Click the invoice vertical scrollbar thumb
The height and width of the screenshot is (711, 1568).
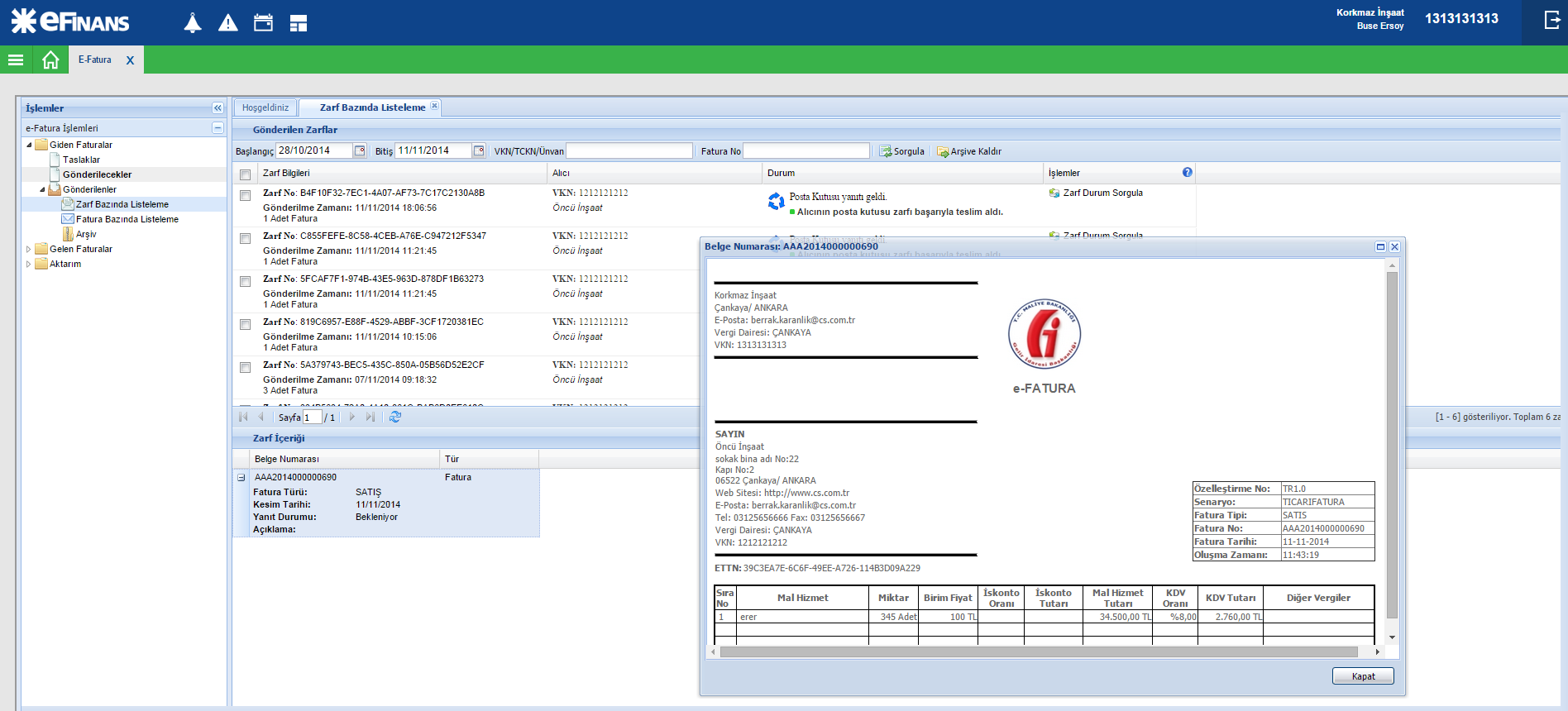coord(1392,446)
